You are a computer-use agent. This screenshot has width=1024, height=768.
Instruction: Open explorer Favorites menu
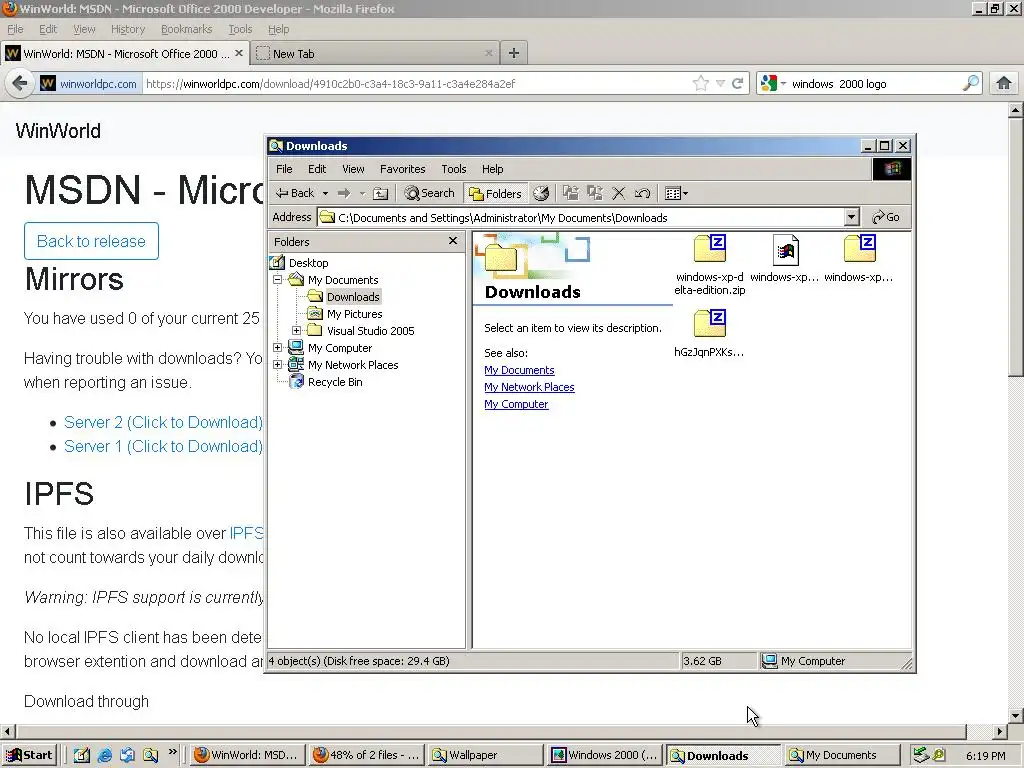click(x=402, y=169)
